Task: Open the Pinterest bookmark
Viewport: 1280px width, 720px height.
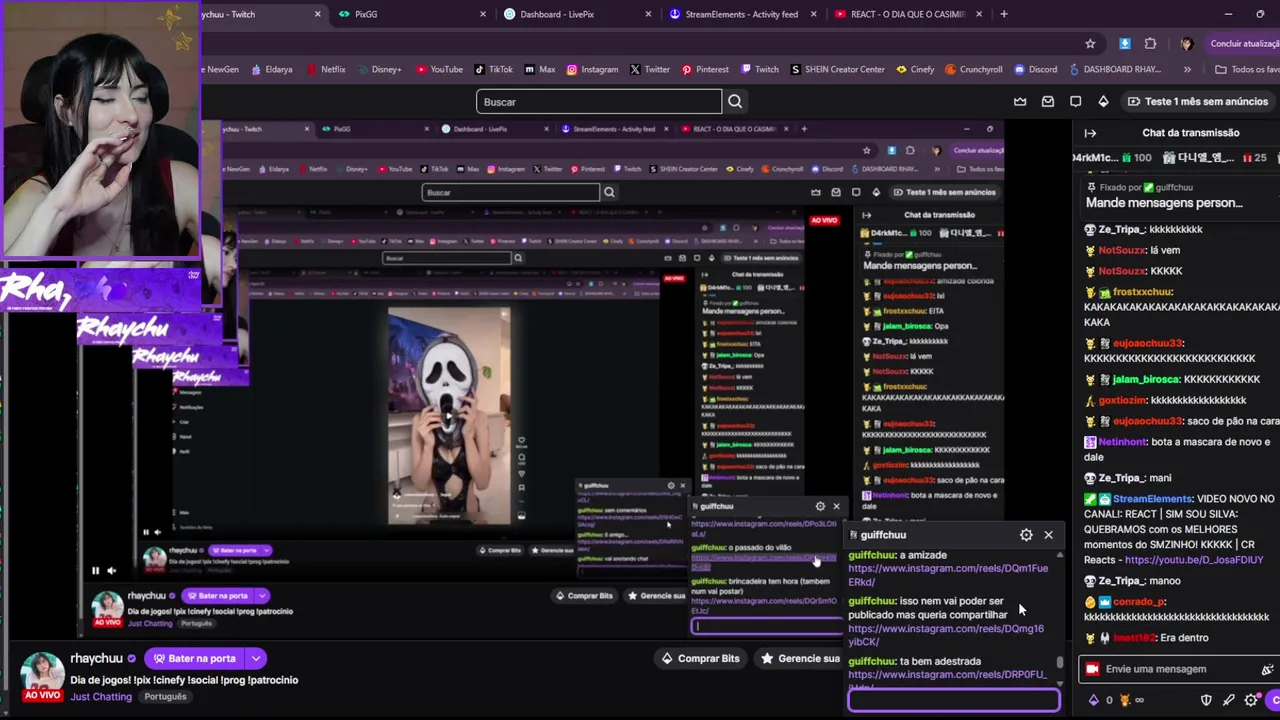Action: click(x=705, y=69)
